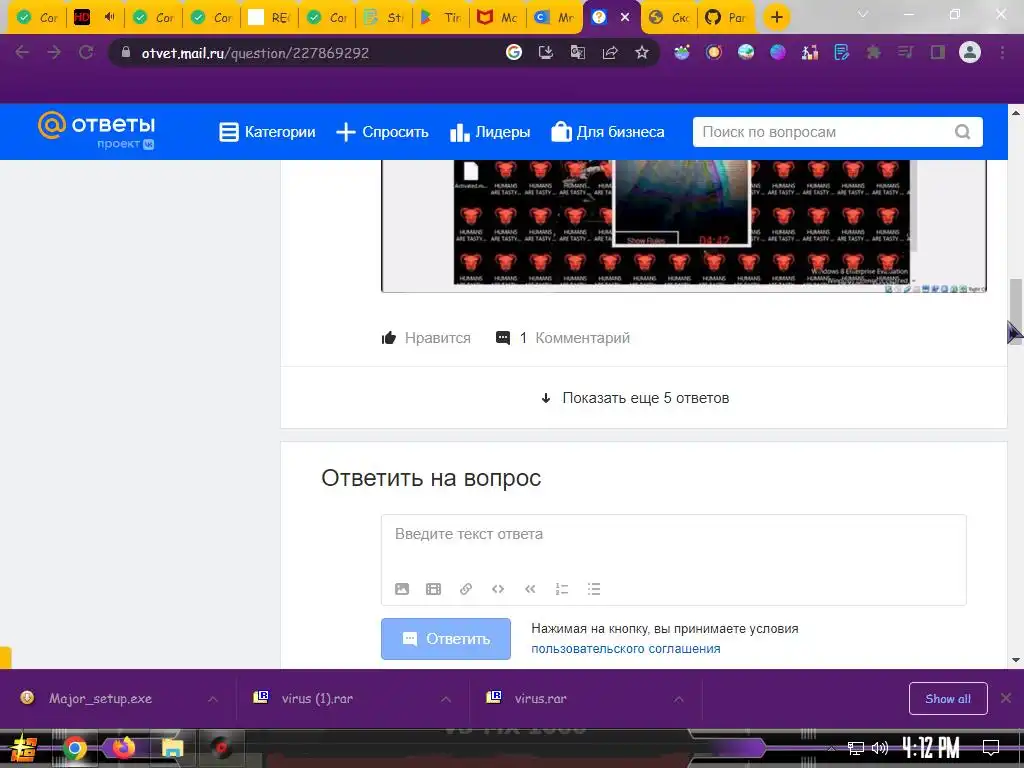Screen dimensions: 1024x768
Task: Open the share page icon in address bar
Action: click(x=610, y=52)
